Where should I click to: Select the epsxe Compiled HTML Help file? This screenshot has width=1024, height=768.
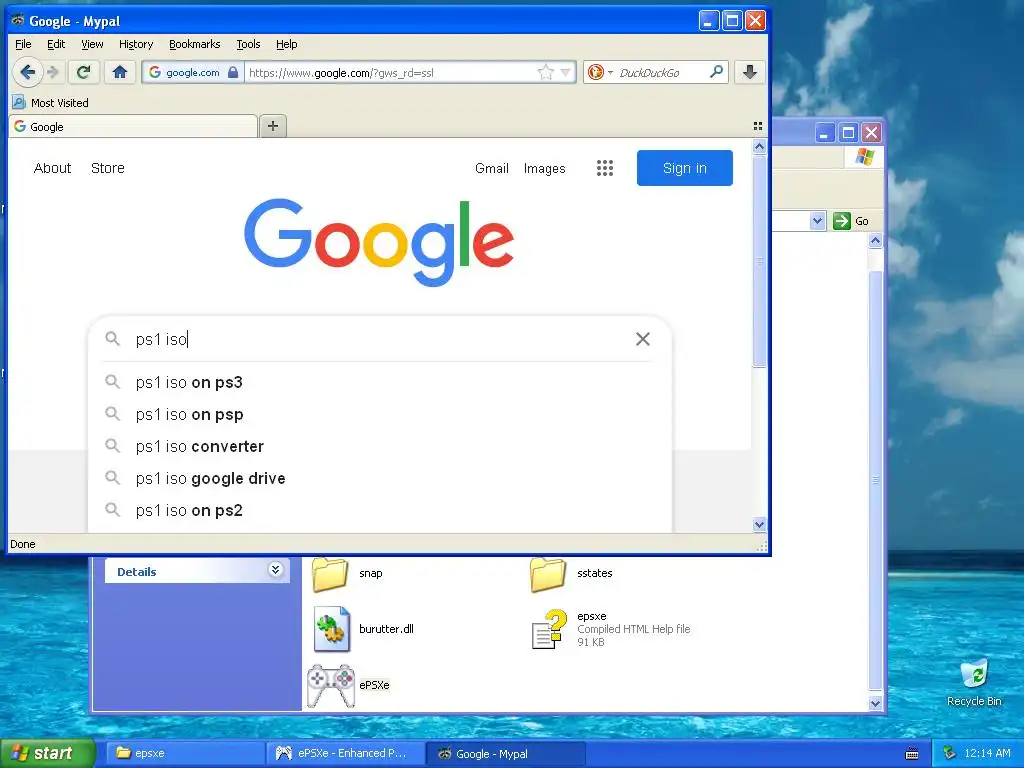(x=549, y=629)
